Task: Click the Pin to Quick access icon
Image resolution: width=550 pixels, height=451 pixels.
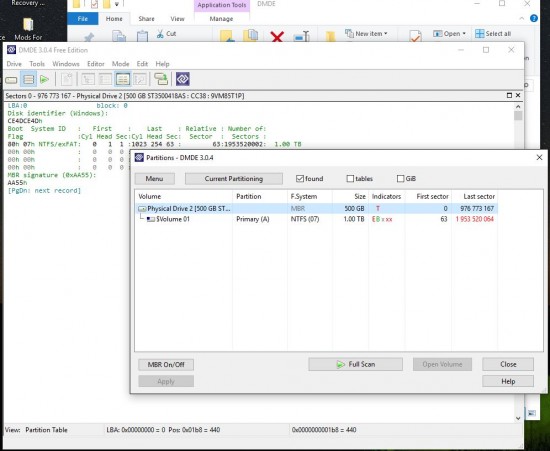Action: 89,37
